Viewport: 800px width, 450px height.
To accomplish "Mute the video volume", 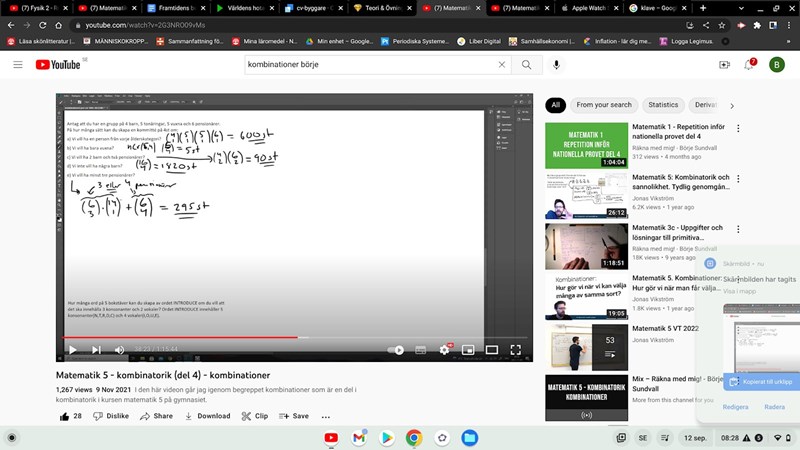I will point(119,350).
